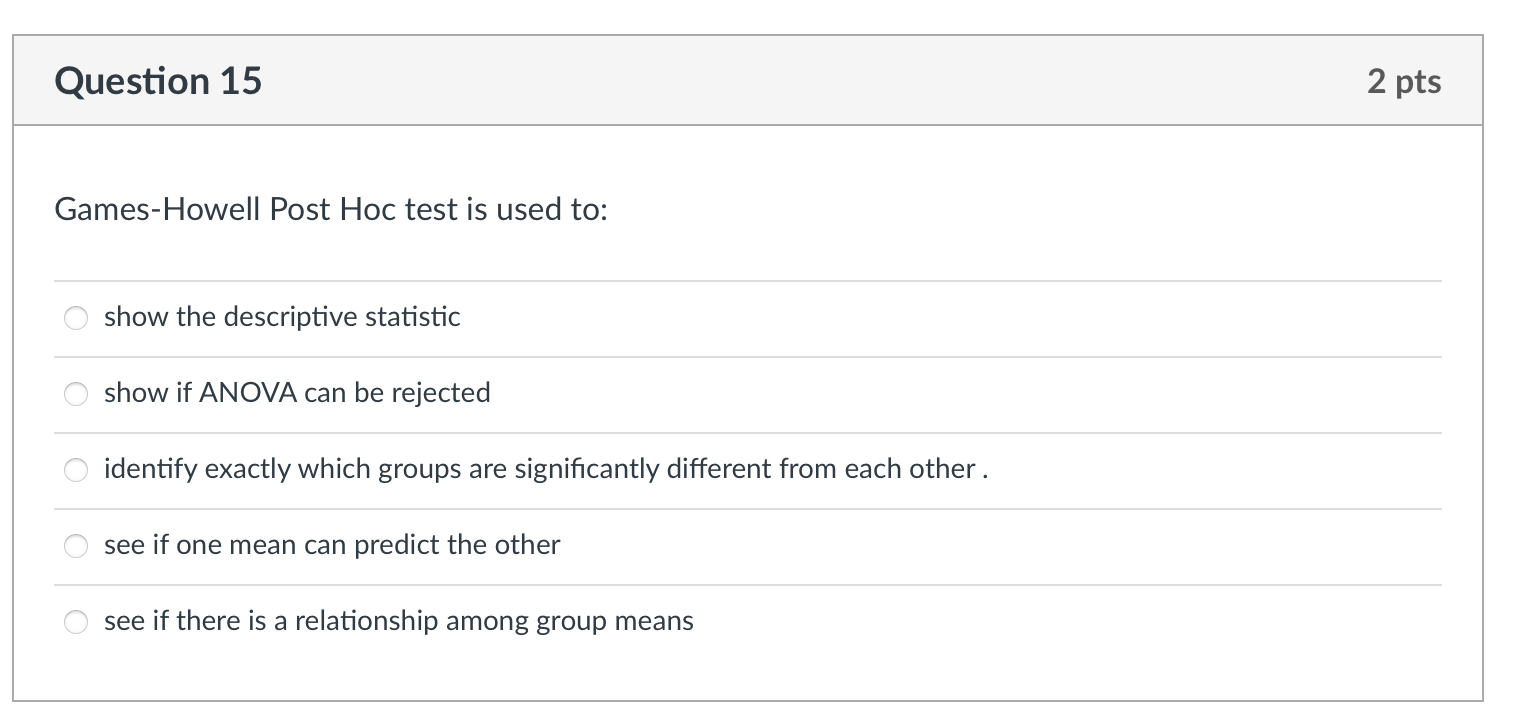Click the word "Games-Howell" in the question prompt
The image size is (1528, 720).
pyautogui.click(x=158, y=210)
